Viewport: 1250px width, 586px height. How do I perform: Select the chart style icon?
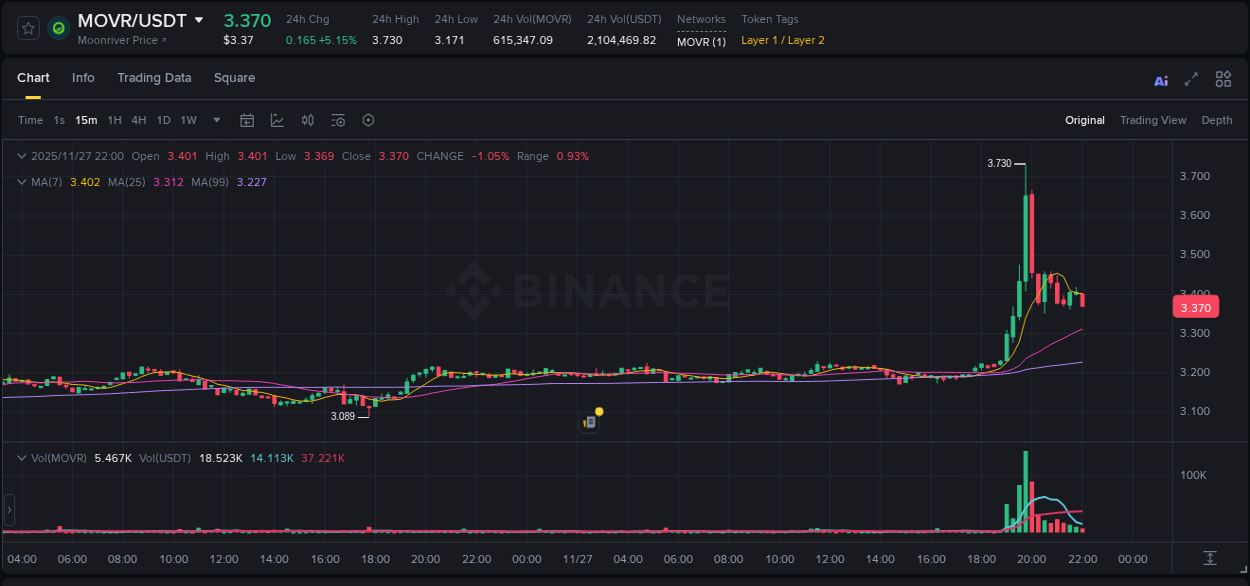(x=277, y=120)
